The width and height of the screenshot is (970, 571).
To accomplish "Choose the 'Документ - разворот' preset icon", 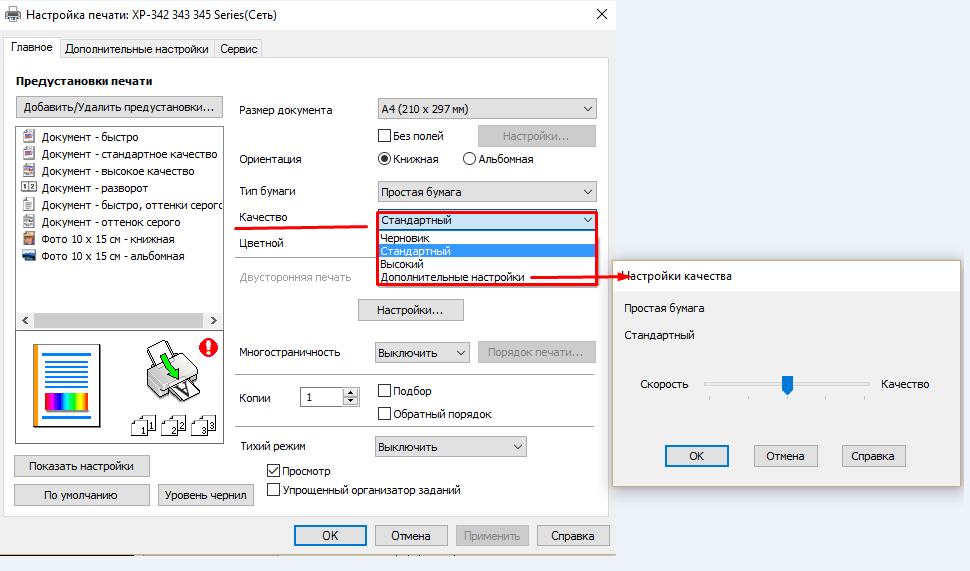I will click(x=28, y=187).
